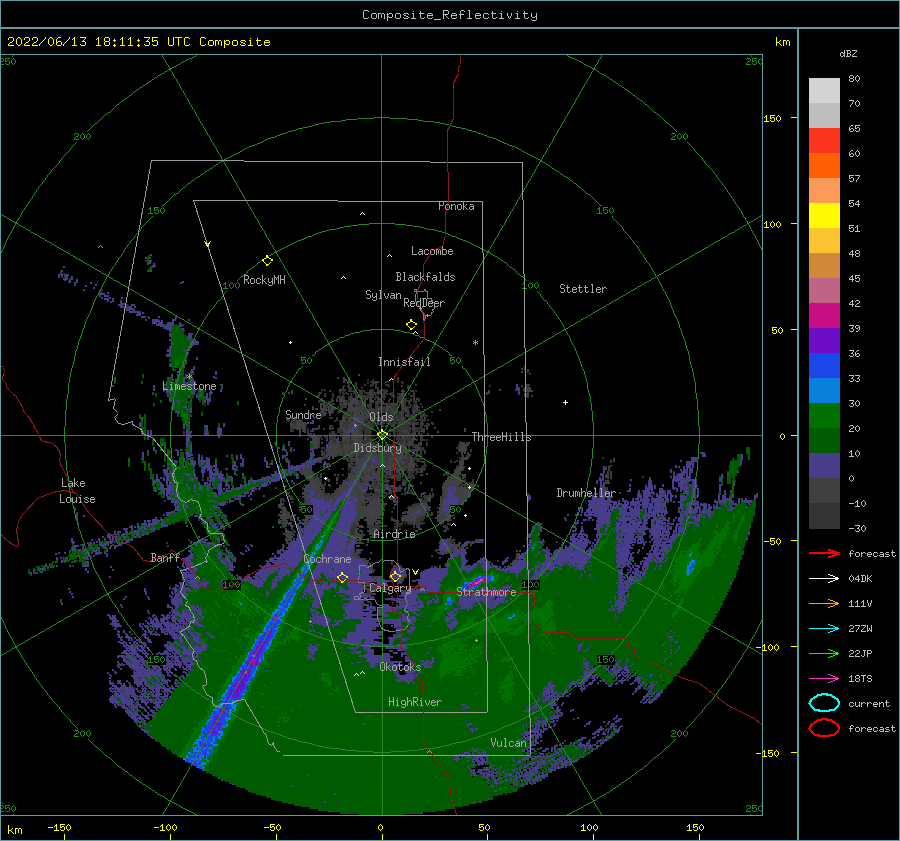Click the Okotoks city label
This screenshot has height=841, width=900.
point(400,667)
